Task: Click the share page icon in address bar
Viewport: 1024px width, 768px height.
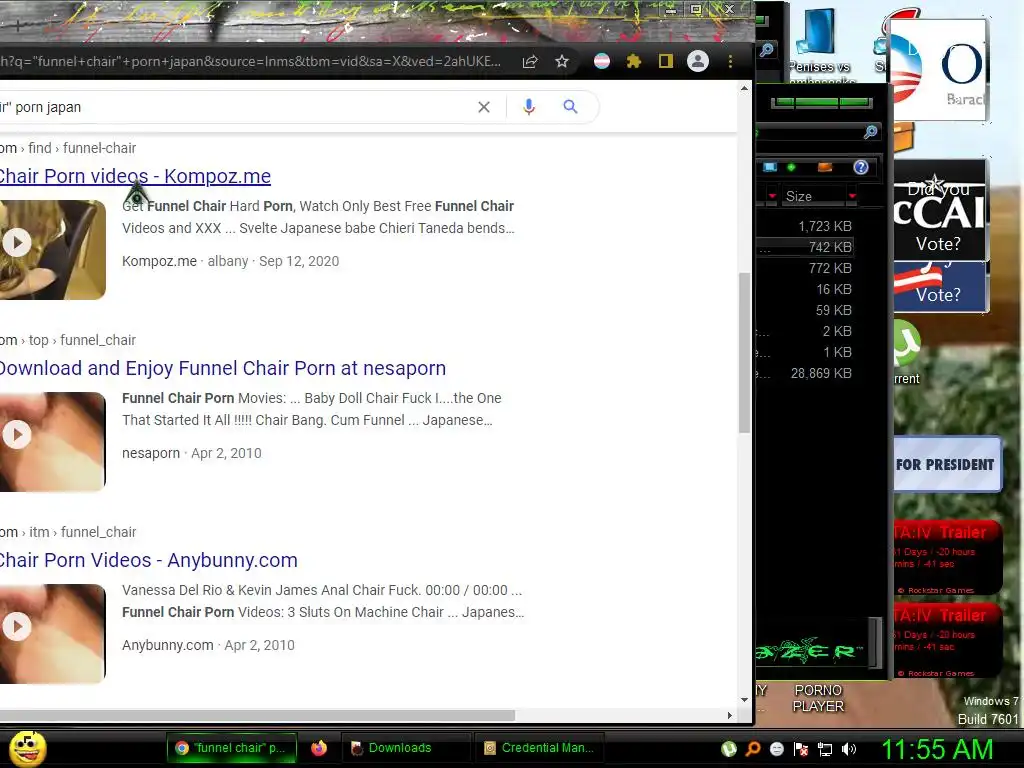Action: (530, 61)
